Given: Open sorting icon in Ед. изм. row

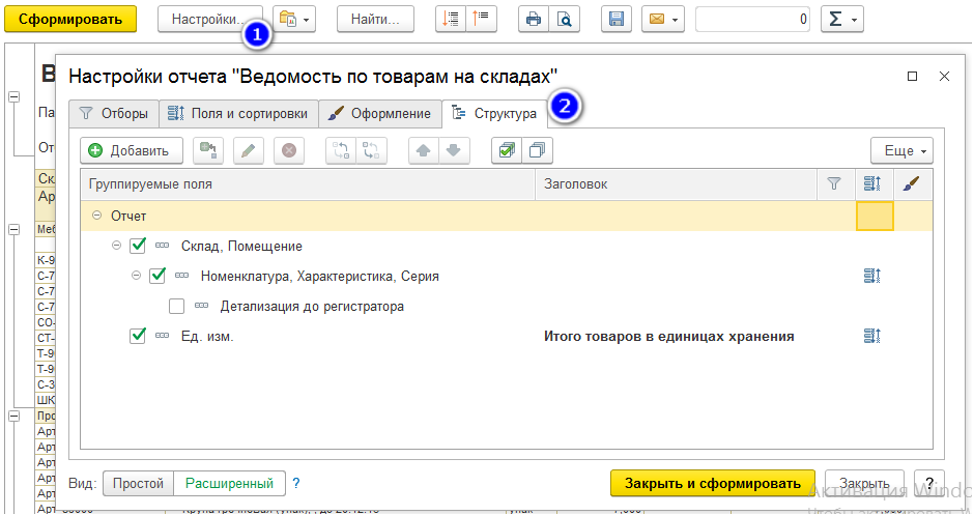Looking at the screenshot, I should (872, 336).
